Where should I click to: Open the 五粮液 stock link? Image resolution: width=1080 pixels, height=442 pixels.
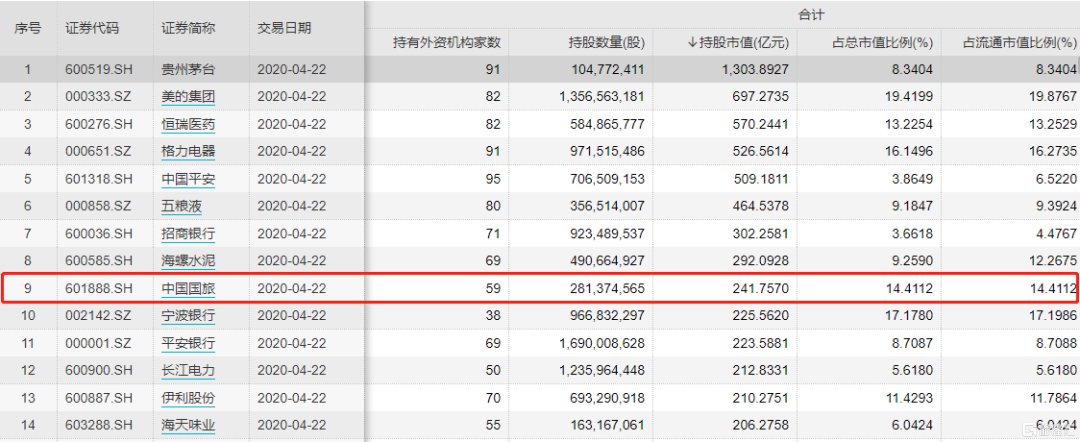[x=182, y=206]
